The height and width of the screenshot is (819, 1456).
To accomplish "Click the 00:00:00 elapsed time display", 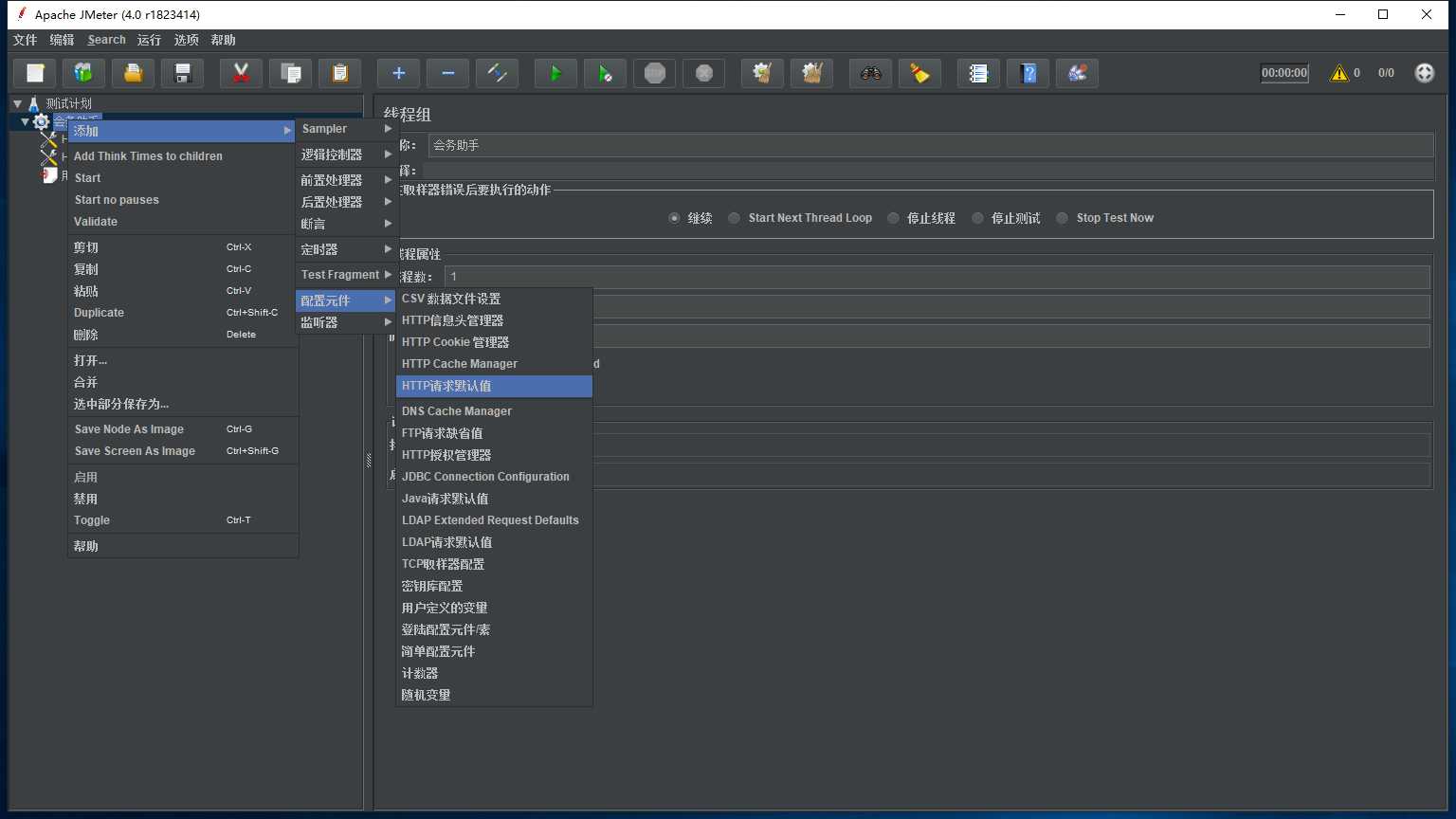I will click(1284, 73).
